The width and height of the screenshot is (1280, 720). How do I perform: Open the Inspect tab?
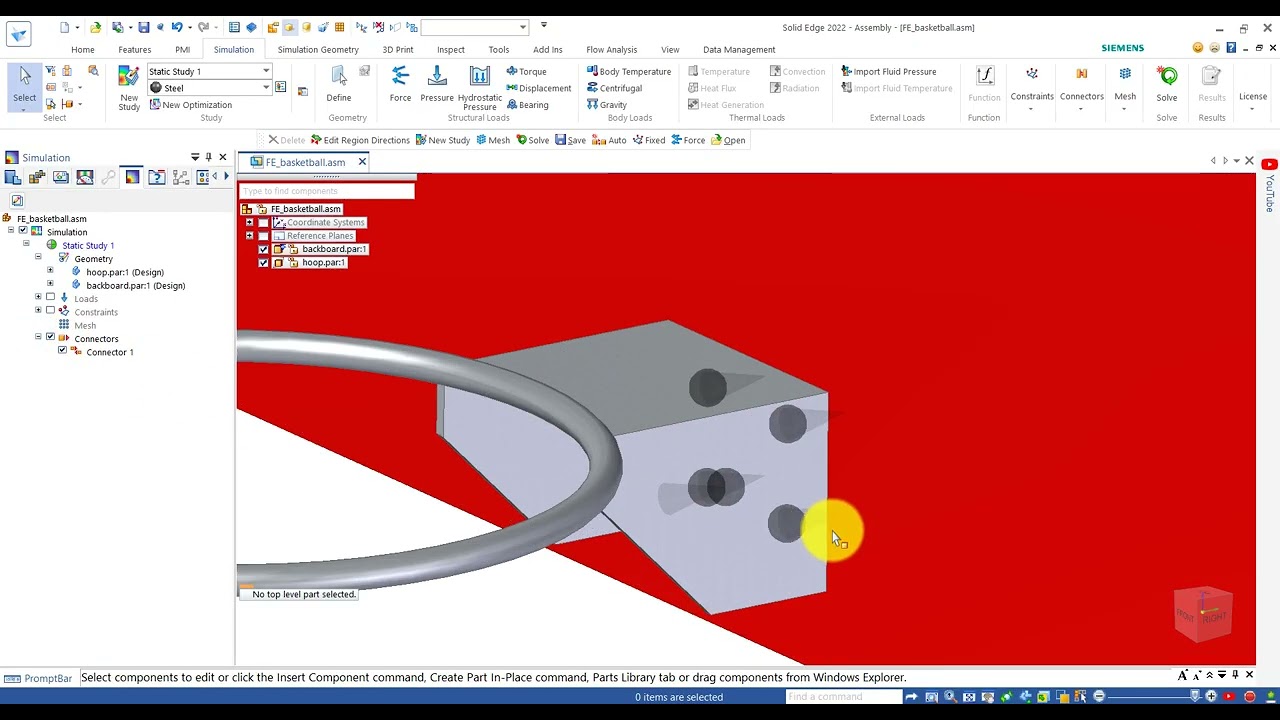451,49
